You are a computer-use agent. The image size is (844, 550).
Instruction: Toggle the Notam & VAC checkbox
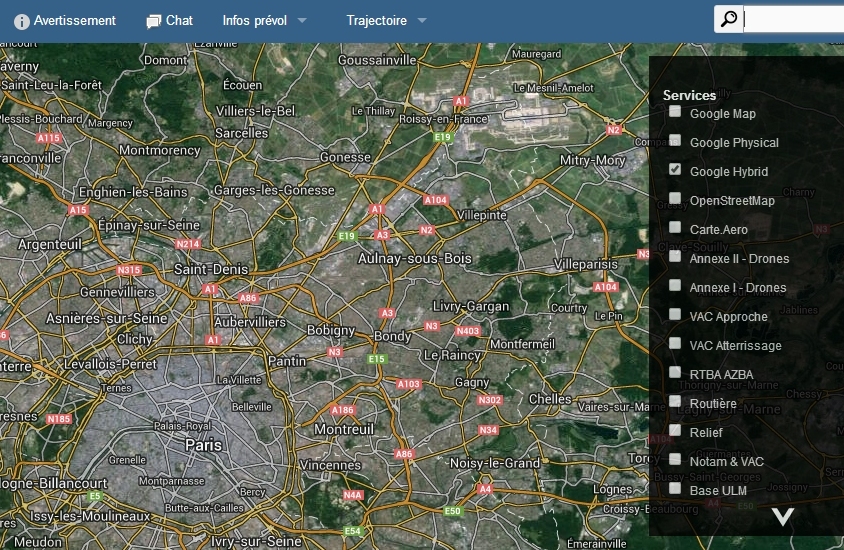pyautogui.click(x=674, y=460)
